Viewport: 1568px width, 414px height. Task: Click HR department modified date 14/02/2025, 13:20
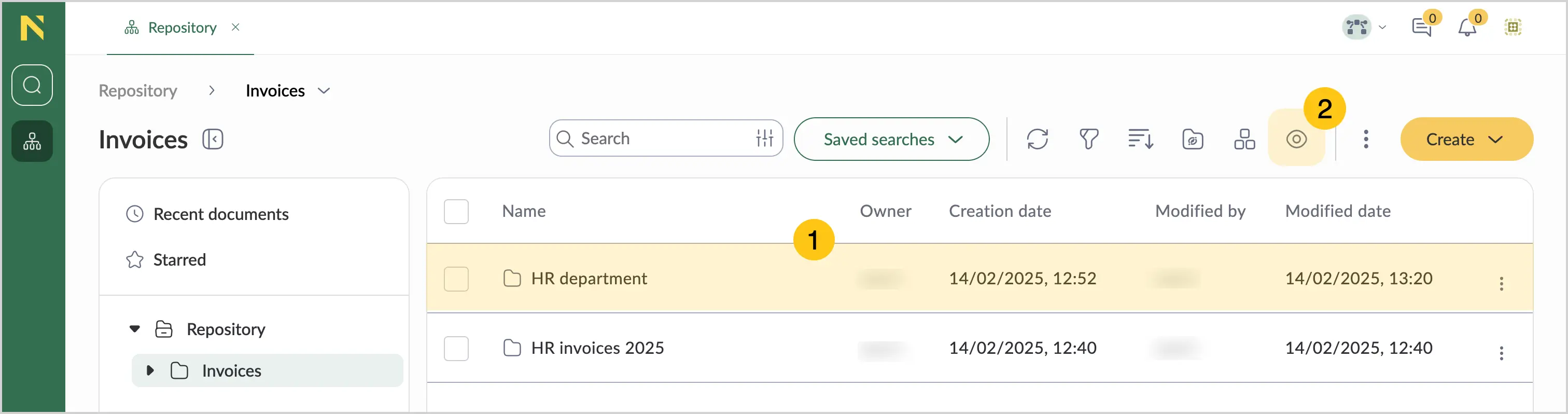point(1359,279)
